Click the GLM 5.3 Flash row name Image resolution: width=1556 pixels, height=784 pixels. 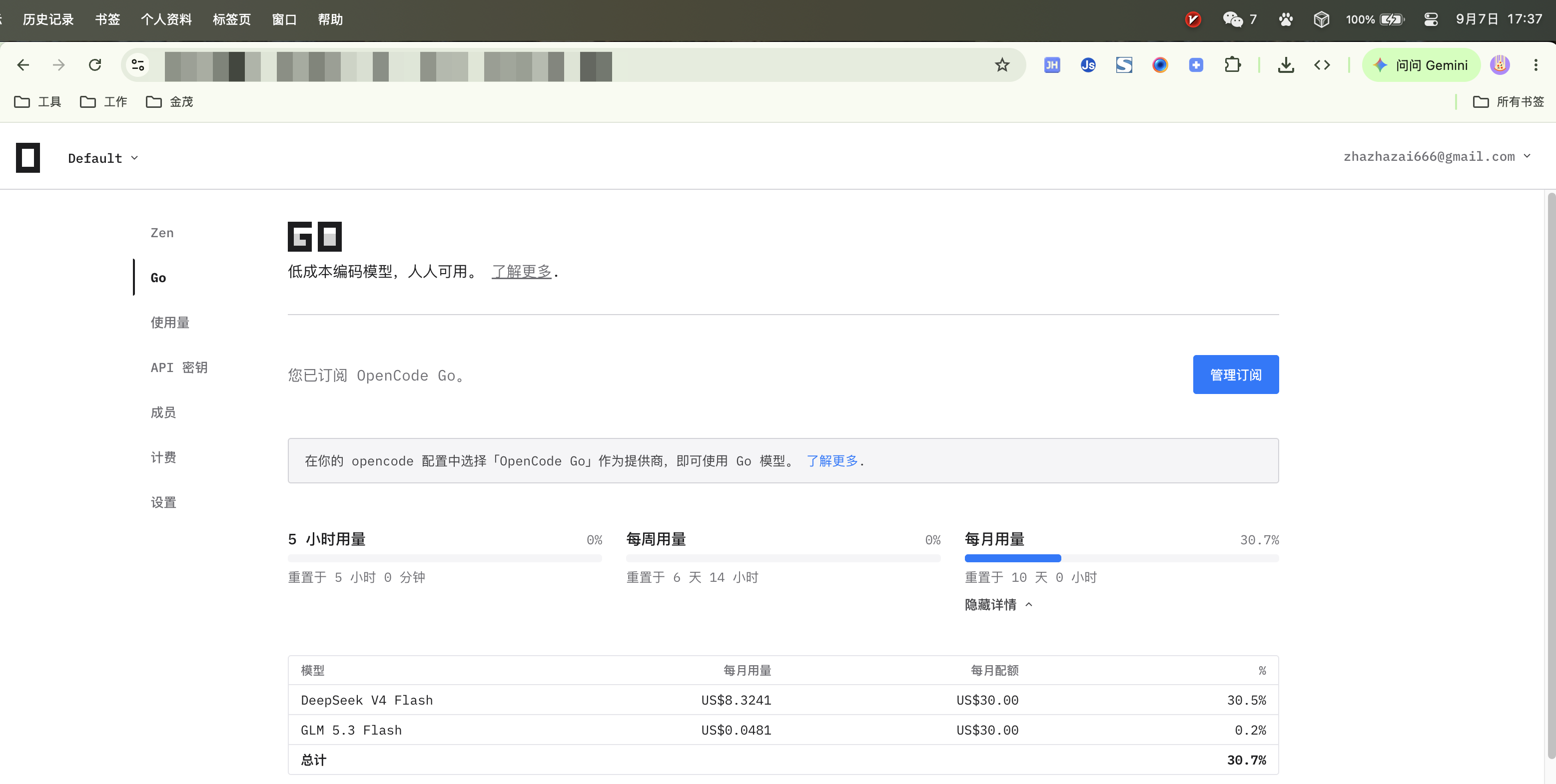(x=351, y=730)
